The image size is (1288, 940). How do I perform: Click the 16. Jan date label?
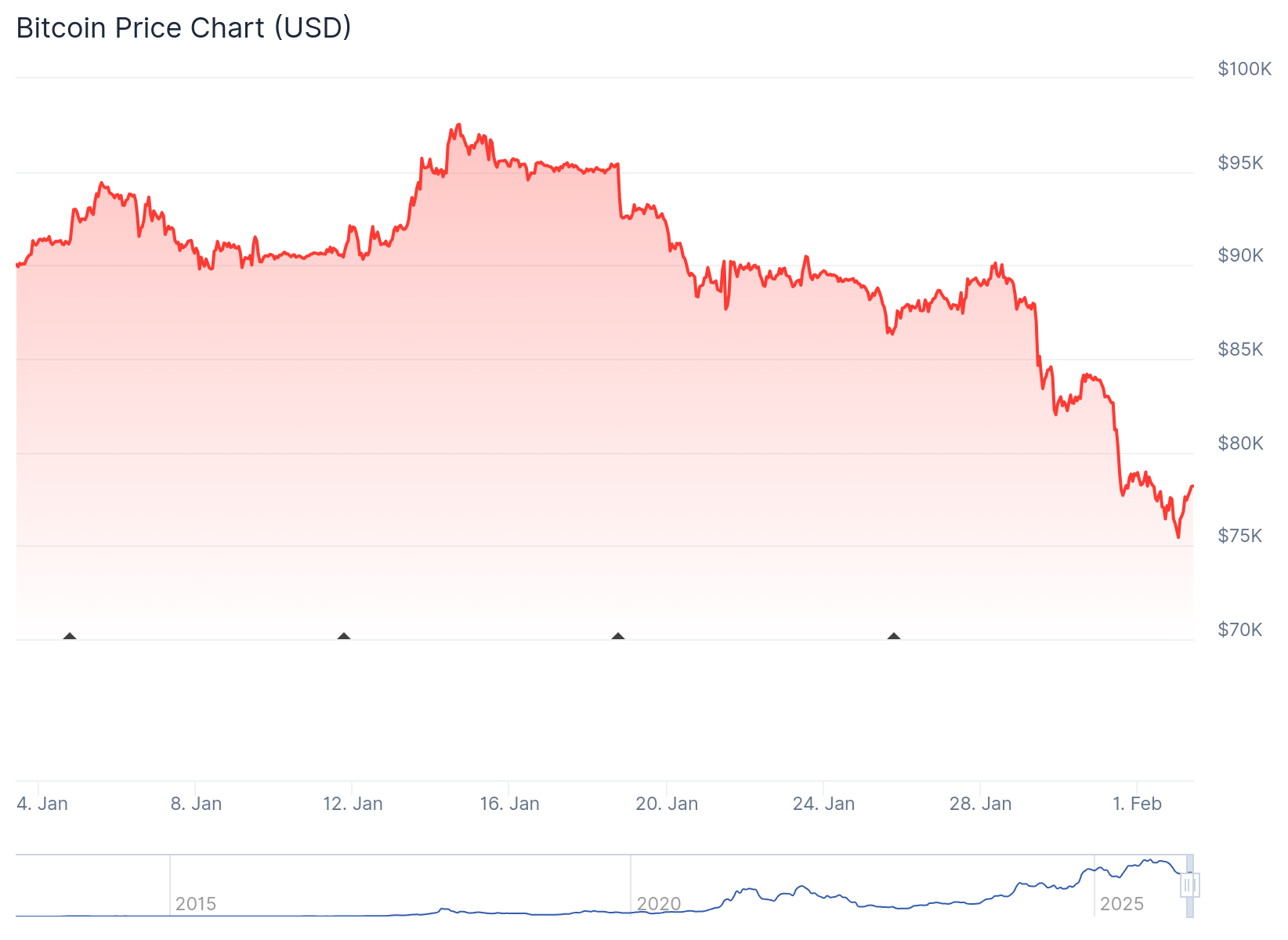tap(509, 804)
